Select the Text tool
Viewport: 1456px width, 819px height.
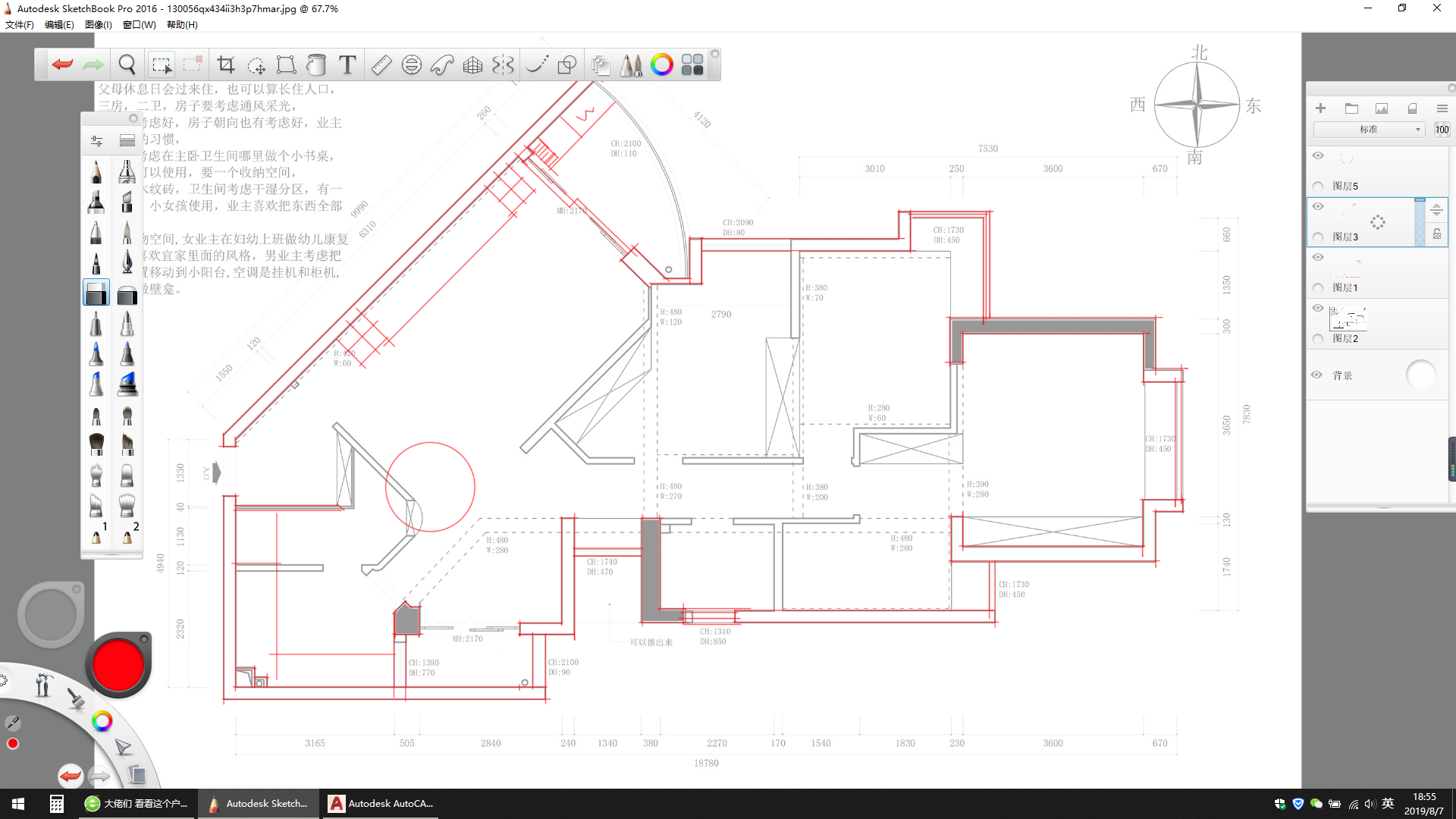point(347,64)
